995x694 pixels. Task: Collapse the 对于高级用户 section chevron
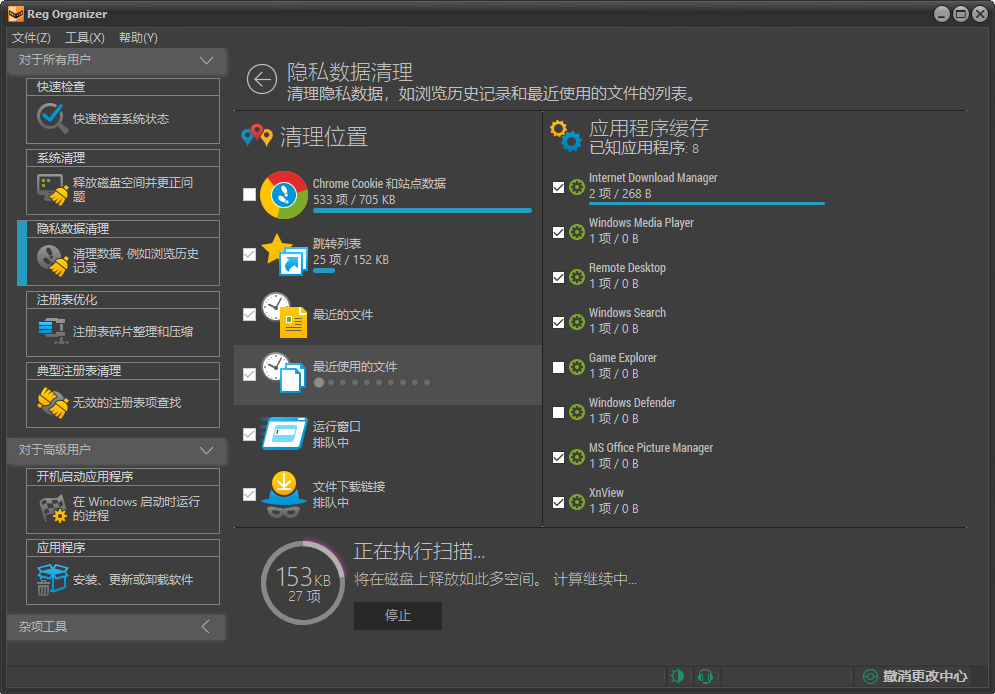click(x=206, y=450)
